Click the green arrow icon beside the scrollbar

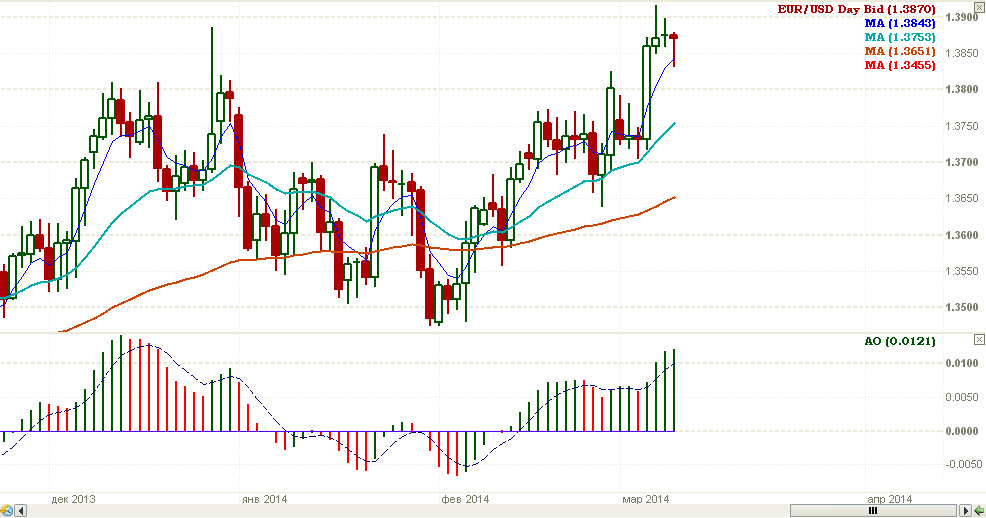click(x=980, y=510)
